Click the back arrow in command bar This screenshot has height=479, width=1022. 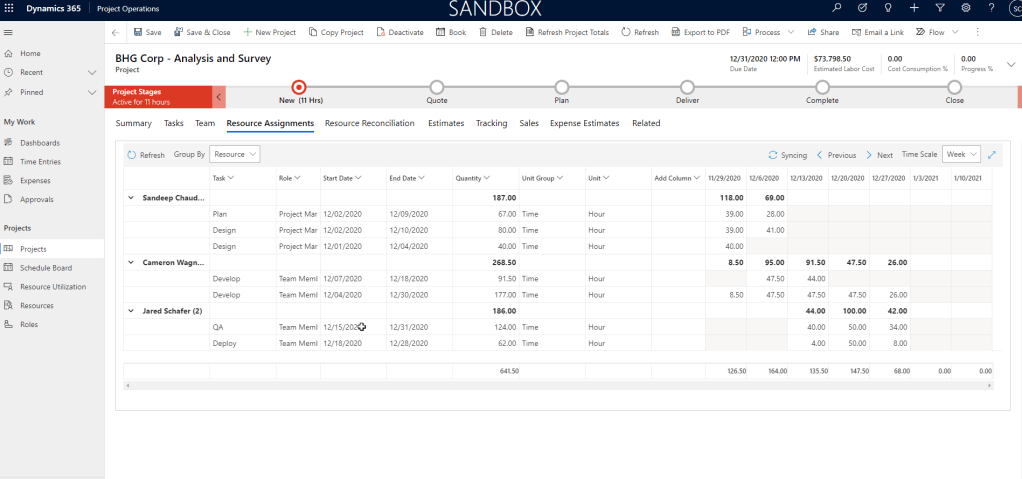pos(116,32)
